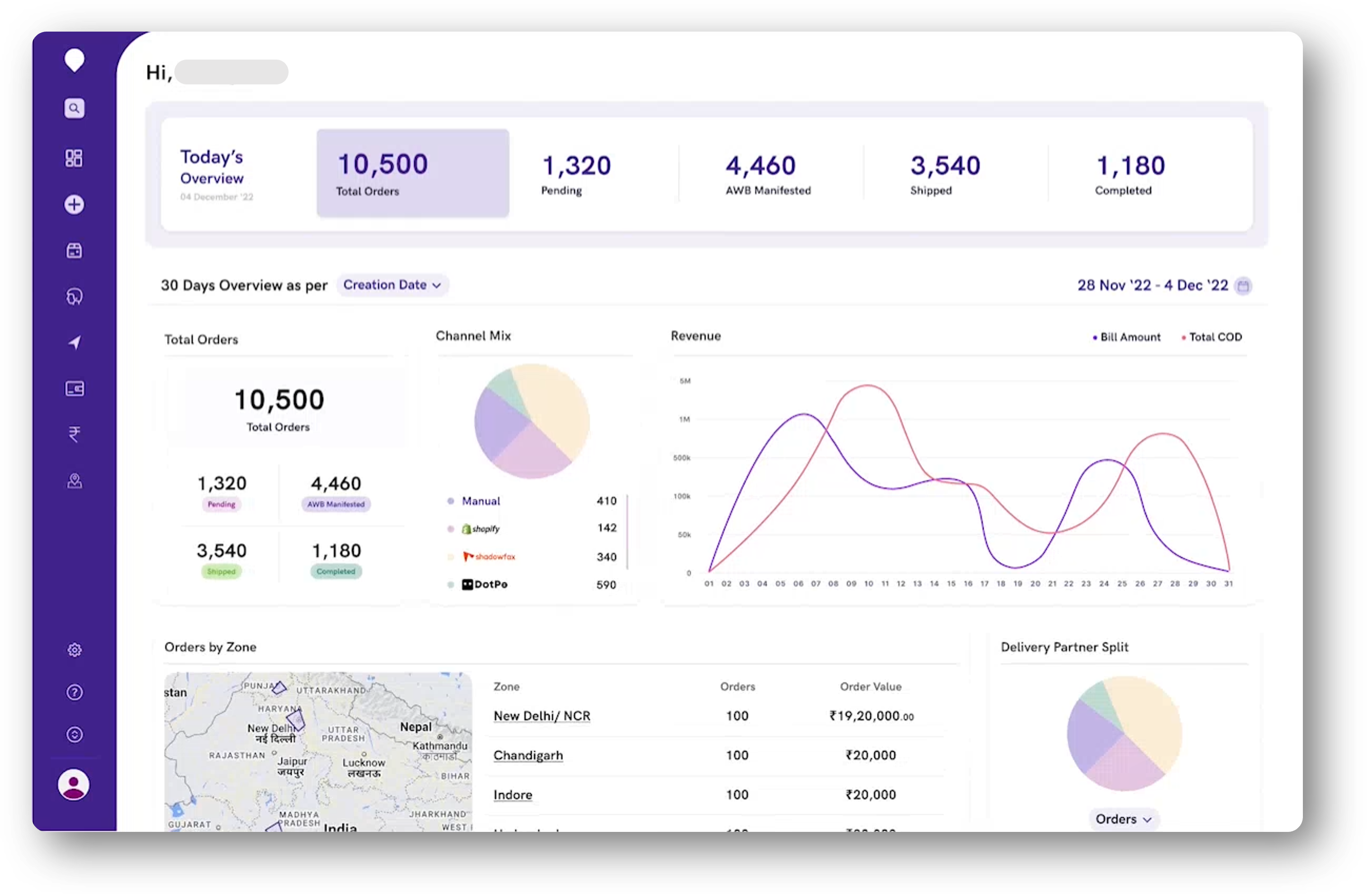Click the paper-plane shipping icon
Viewport: 1367px width, 896px height.
click(74, 343)
